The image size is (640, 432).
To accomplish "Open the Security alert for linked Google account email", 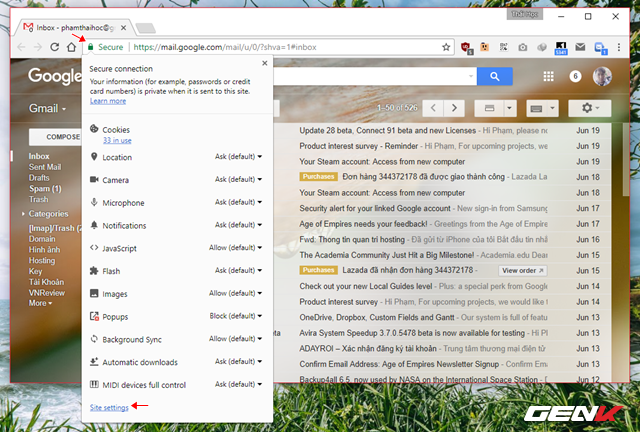I will 423,208.
